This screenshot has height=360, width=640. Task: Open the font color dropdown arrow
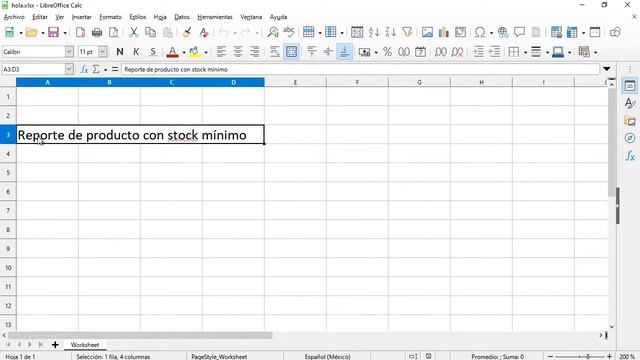tap(184, 52)
